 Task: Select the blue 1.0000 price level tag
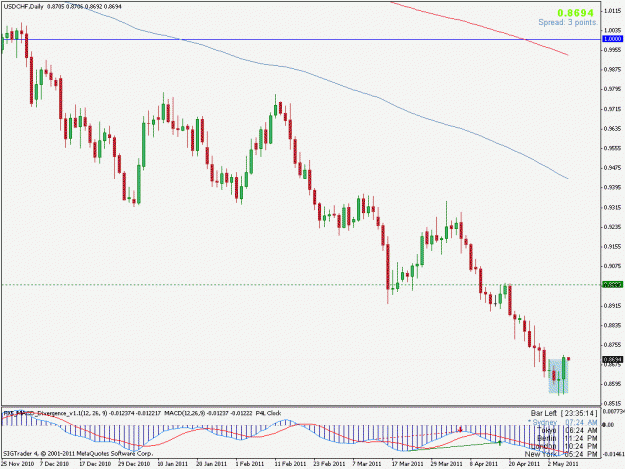pyautogui.click(x=613, y=39)
